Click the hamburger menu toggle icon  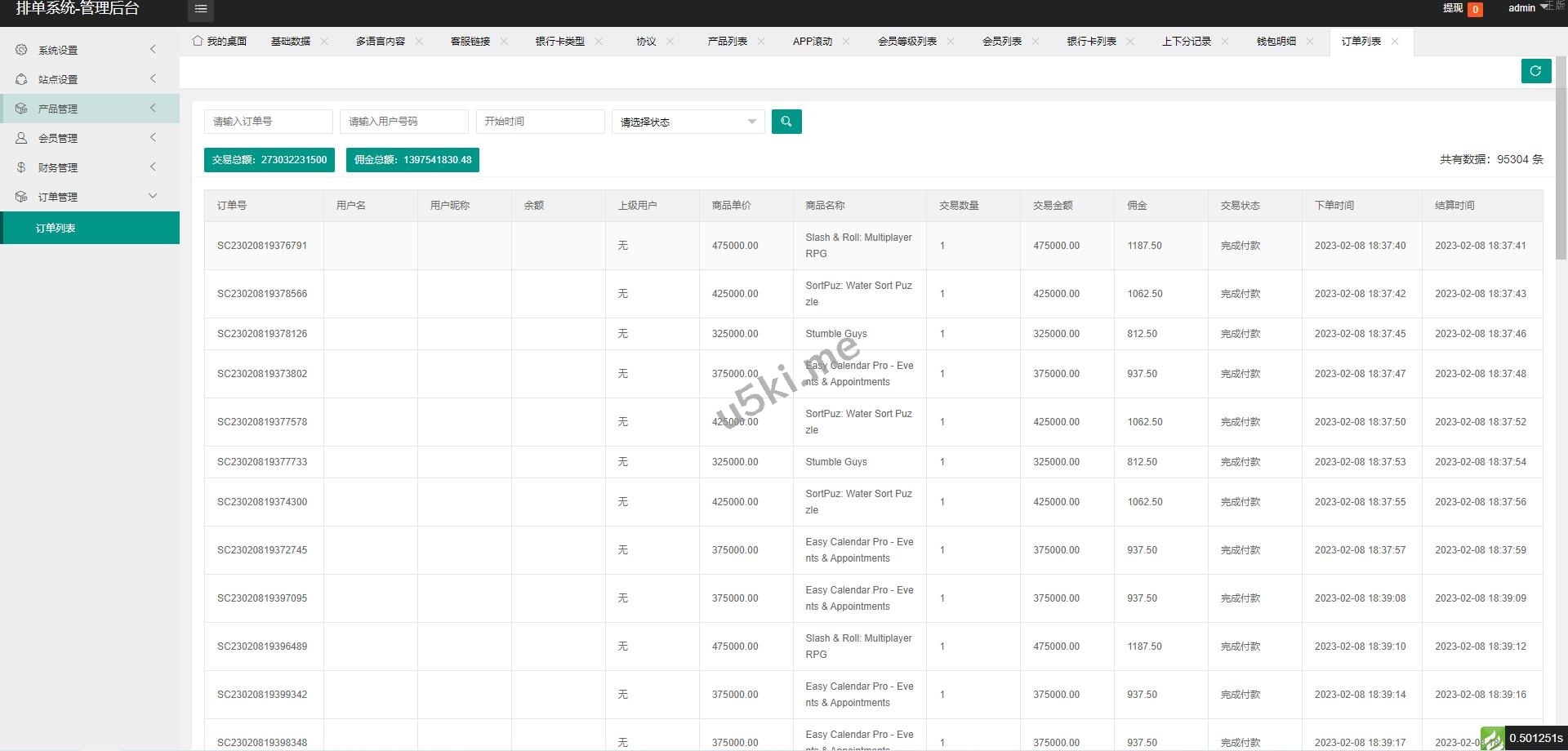pyautogui.click(x=201, y=9)
